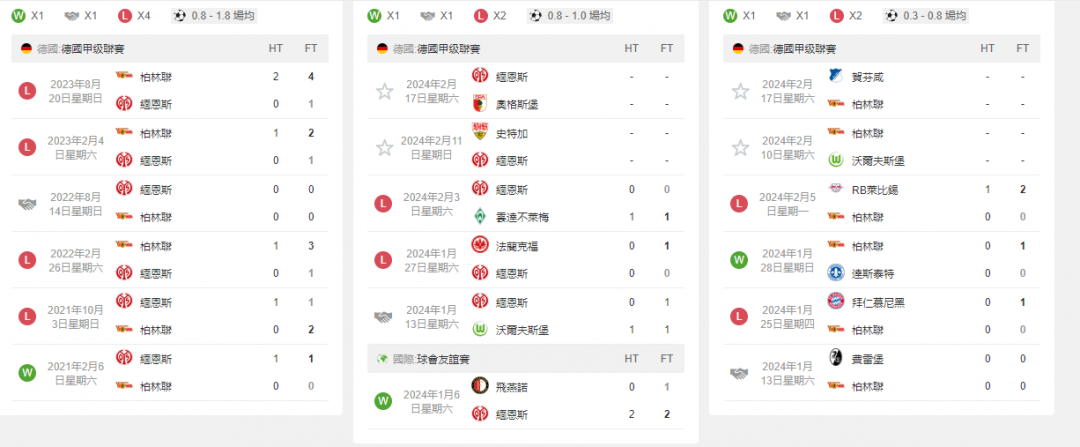The image size is (1080, 447).
Task: Filter by W X1 wins in middle panel
Action: tap(383, 15)
